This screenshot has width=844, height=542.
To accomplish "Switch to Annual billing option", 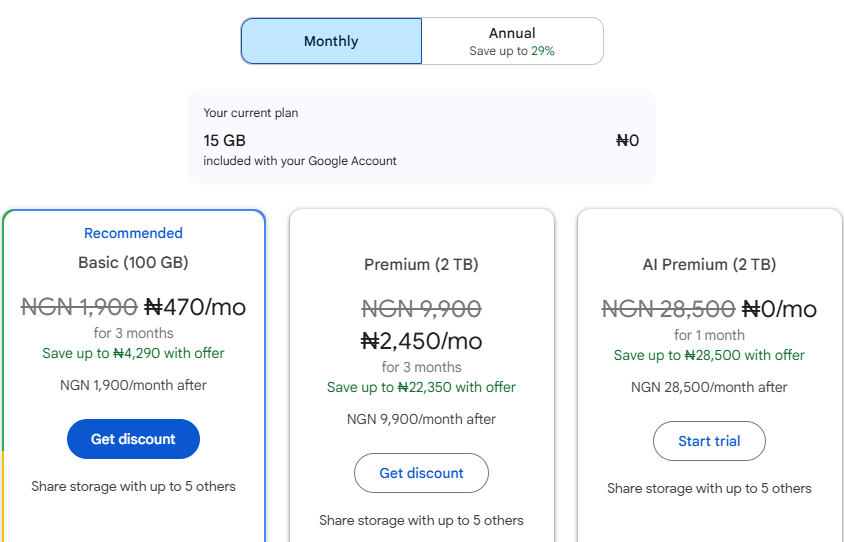I will click(512, 41).
